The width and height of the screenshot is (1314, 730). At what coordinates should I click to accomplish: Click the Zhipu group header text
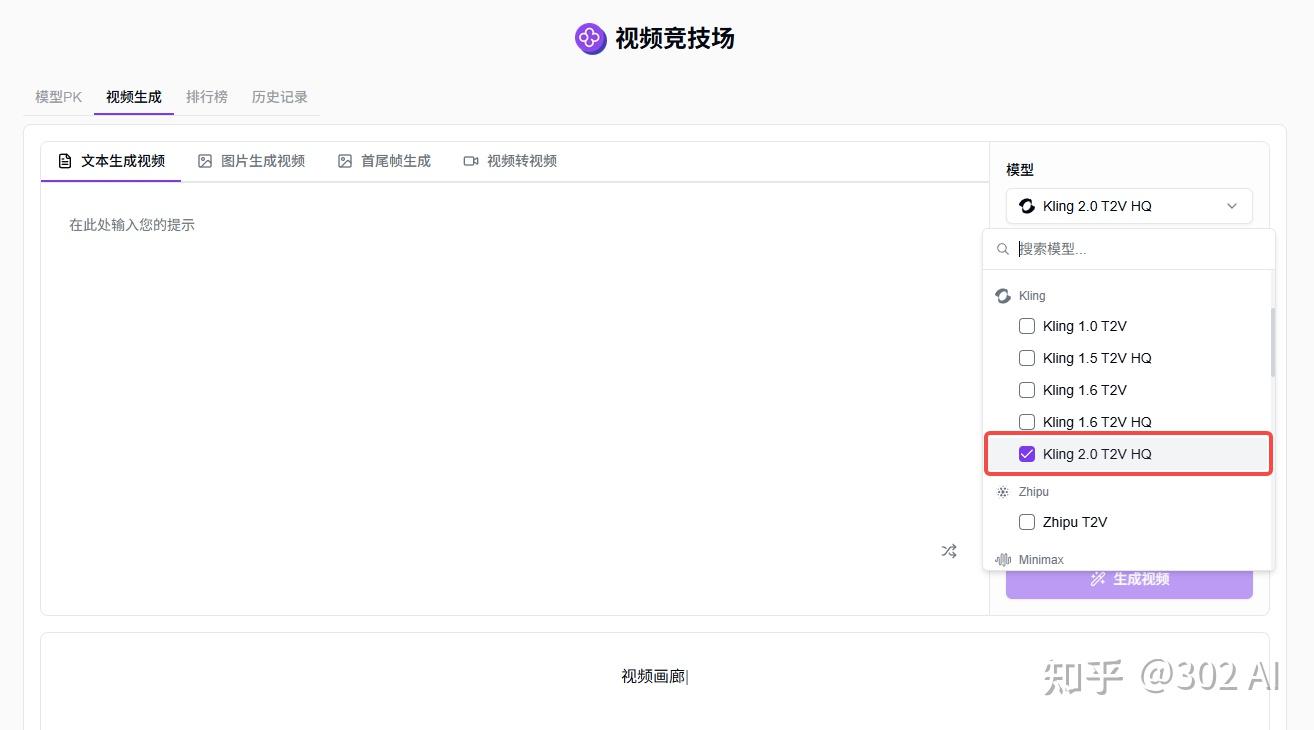1034,492
